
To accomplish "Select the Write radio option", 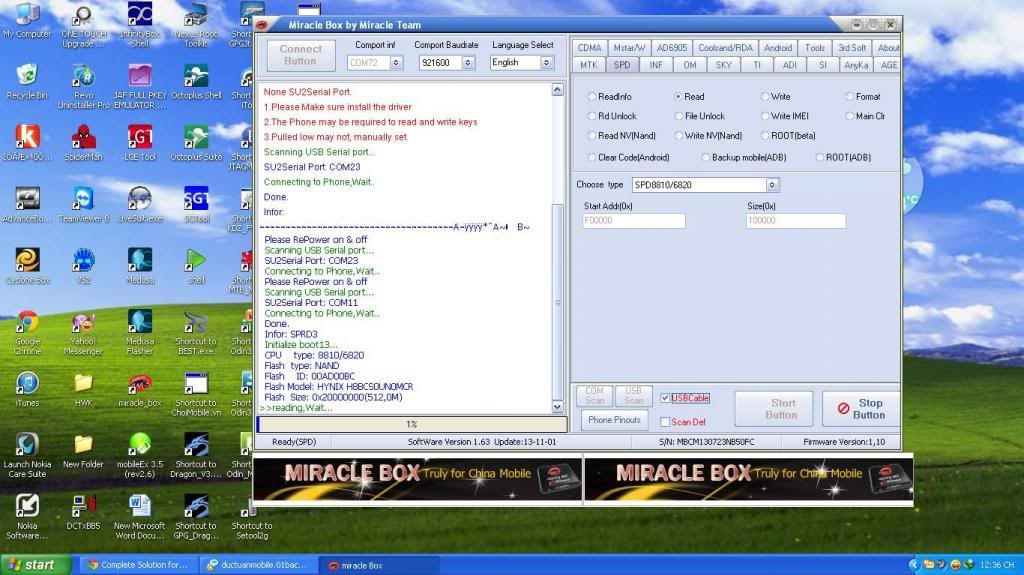I will [764, 97].
